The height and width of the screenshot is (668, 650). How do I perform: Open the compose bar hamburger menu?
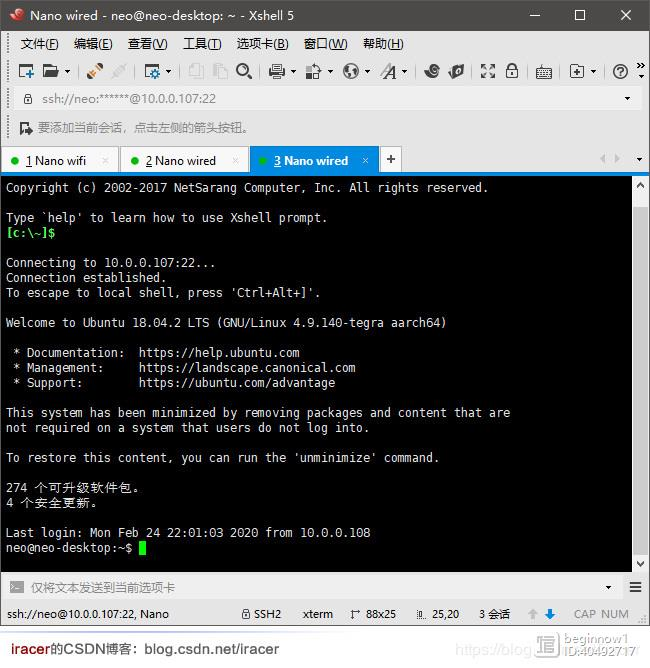[x=635, y=587]
